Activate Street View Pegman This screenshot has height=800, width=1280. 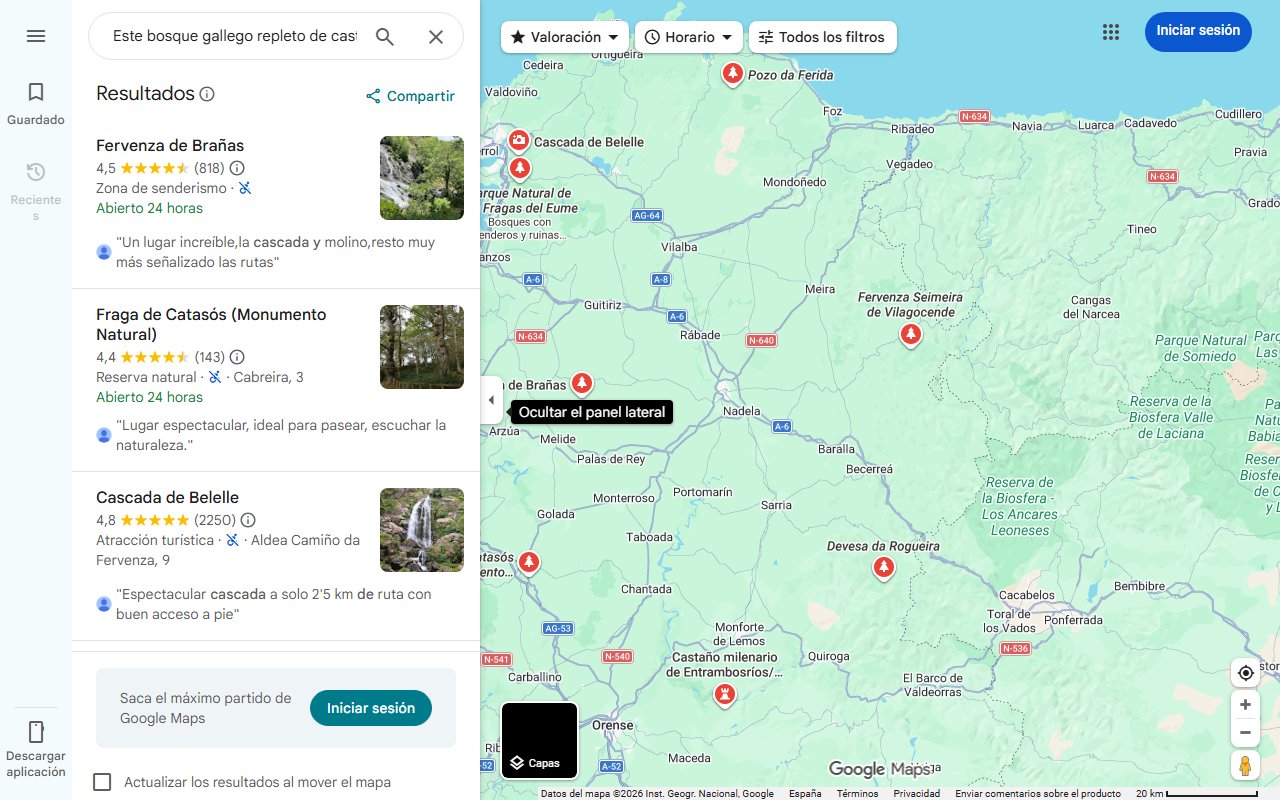[x=1245, y=765]
